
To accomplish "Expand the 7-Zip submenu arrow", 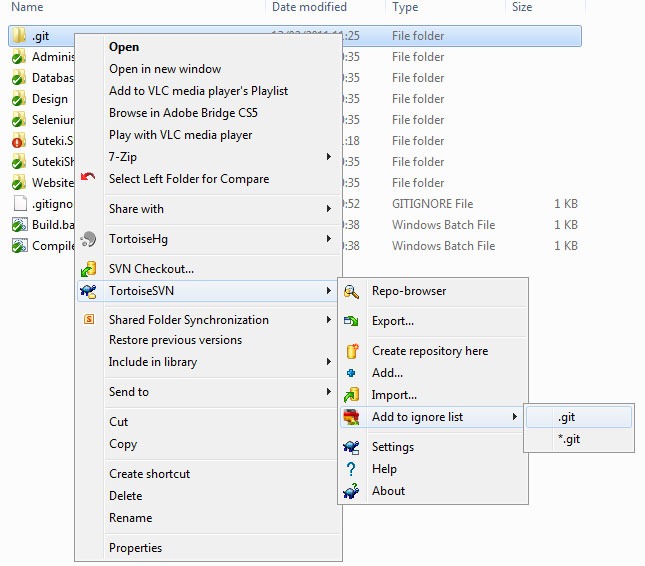I will 329,156.
